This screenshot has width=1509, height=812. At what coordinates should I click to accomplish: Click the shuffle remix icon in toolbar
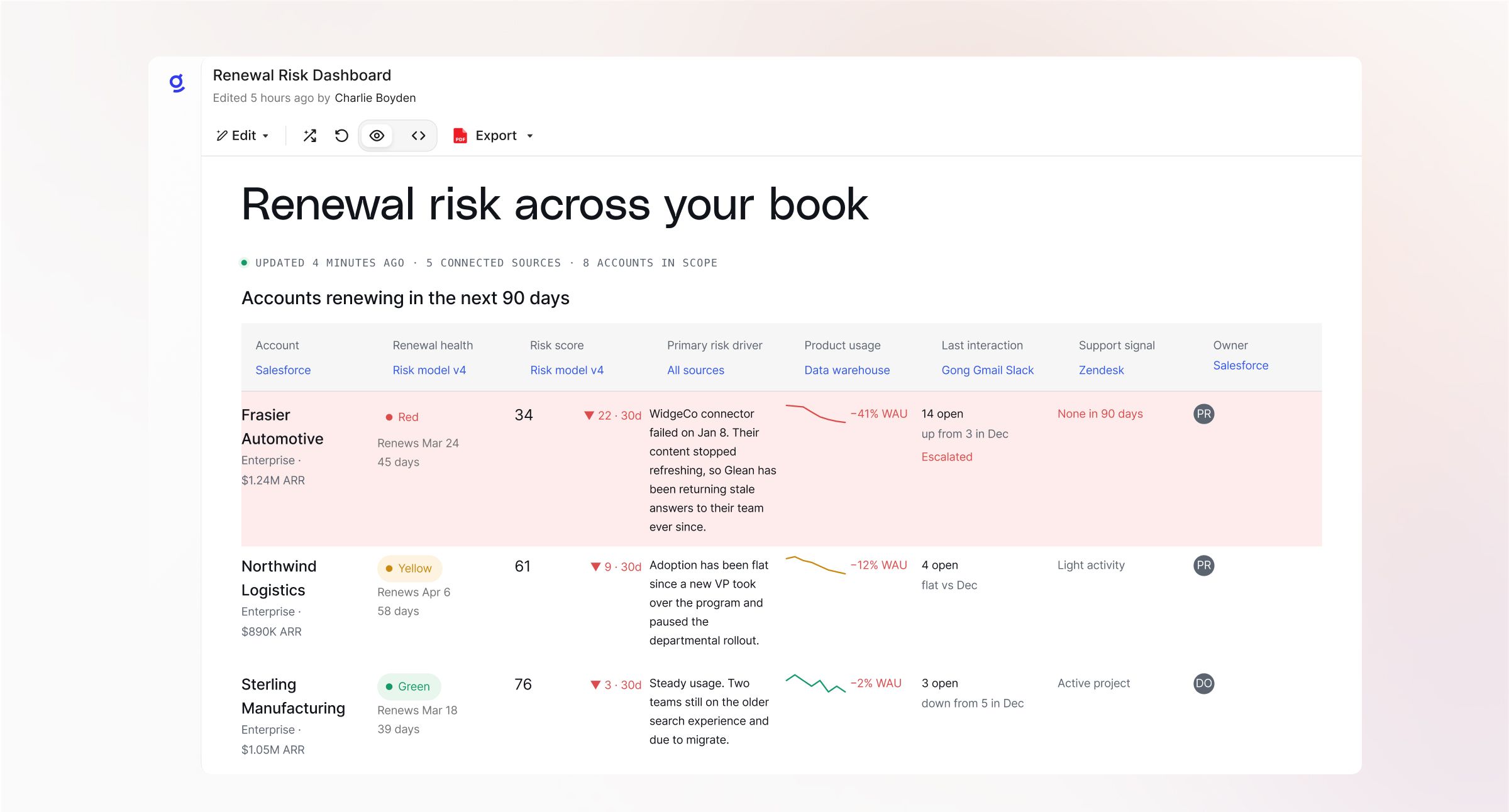click(x=310, y=136)
